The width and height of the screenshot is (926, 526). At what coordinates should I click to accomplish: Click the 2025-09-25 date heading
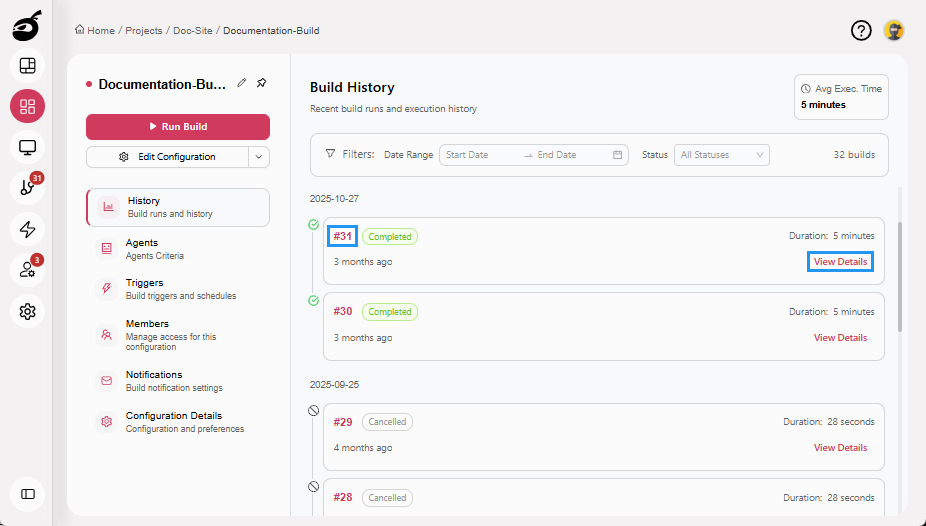(334, 384)
